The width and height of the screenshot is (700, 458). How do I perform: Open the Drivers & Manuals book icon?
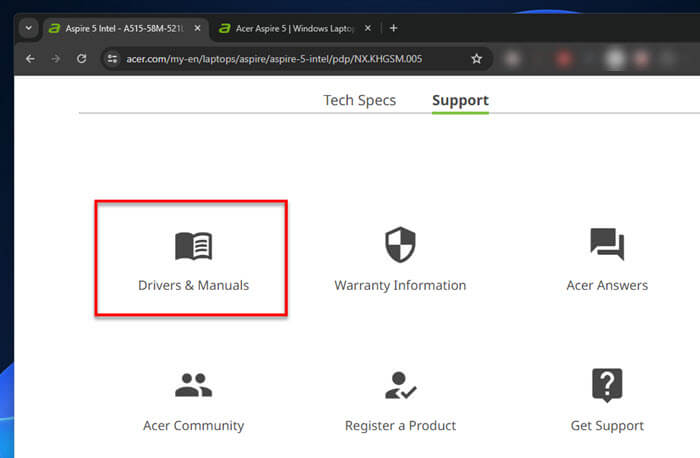coord(193,246)
